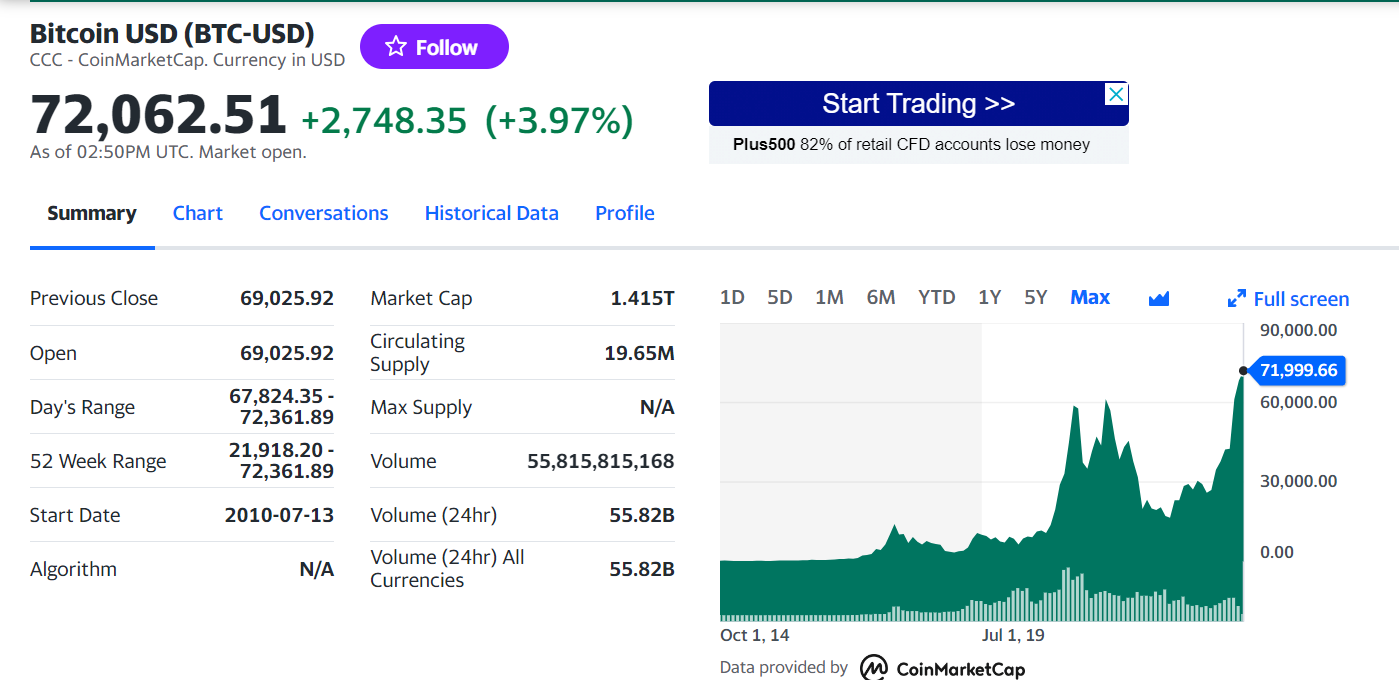The image size is (1399, 680).
Task: Click the CoinMarketCap logo
Action: pos(942,668)
